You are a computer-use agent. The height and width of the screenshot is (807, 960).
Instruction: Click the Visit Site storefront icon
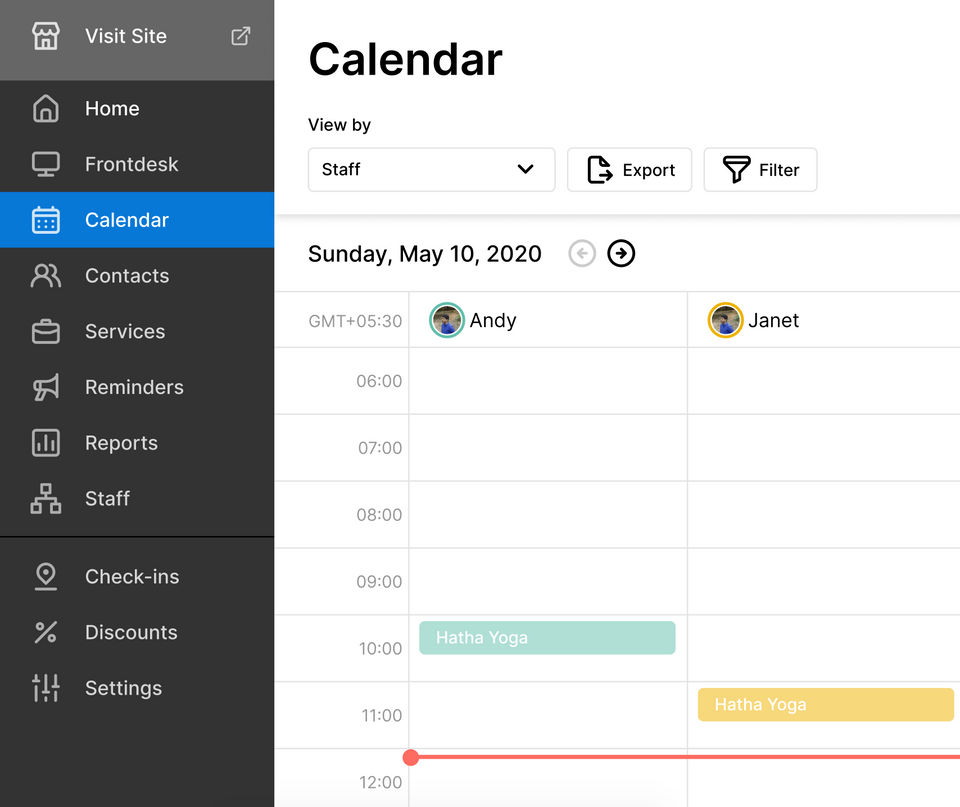(x=46, y=37)
